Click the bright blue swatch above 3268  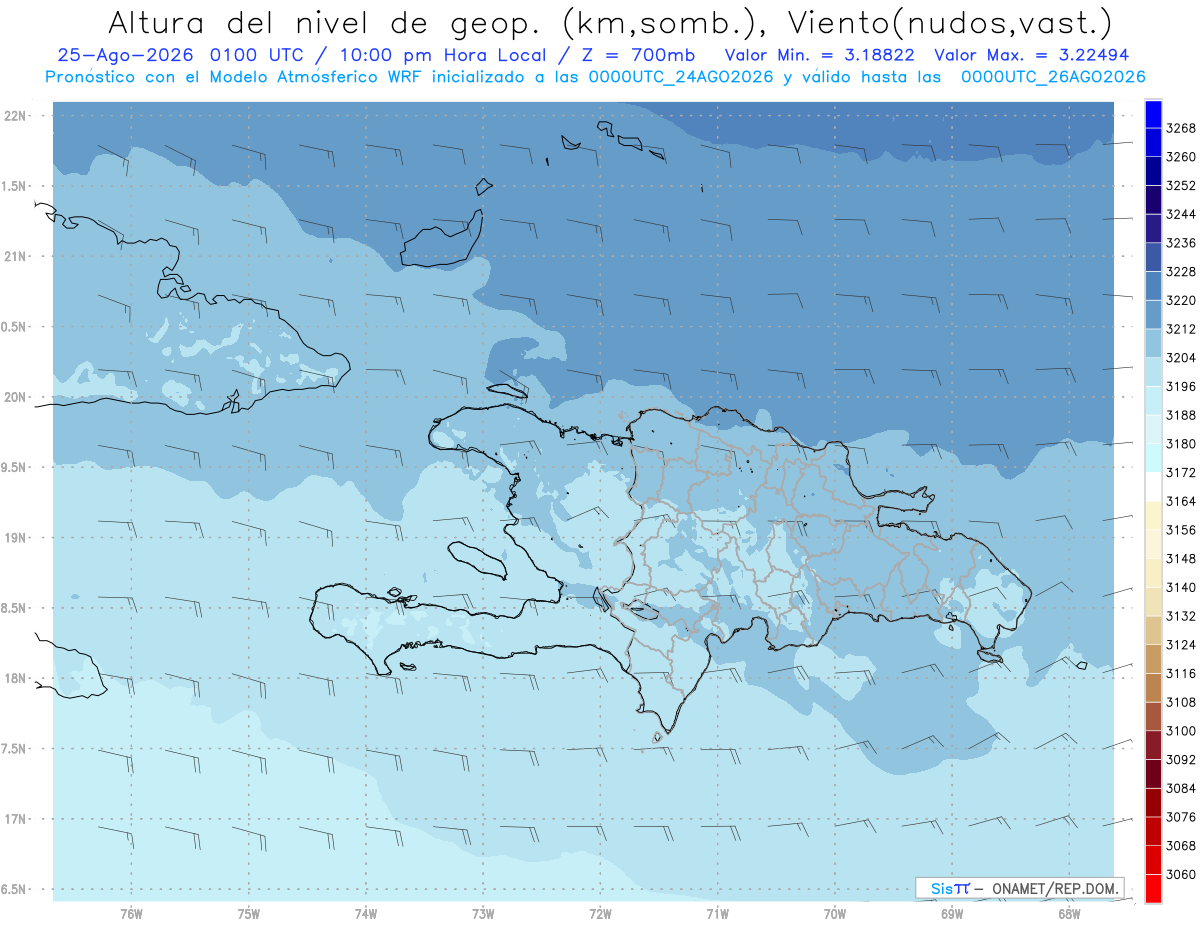point(1153,114)
